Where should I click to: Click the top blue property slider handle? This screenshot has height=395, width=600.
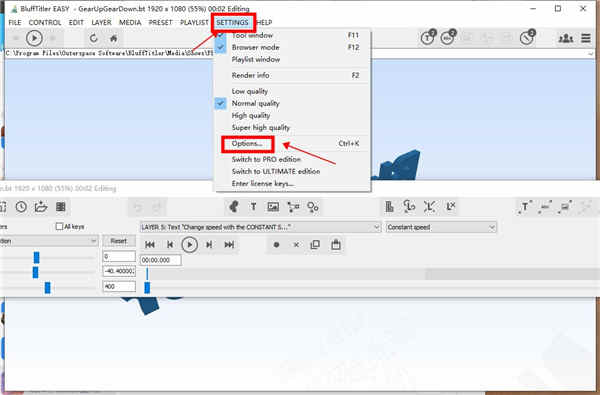[36, 258]
